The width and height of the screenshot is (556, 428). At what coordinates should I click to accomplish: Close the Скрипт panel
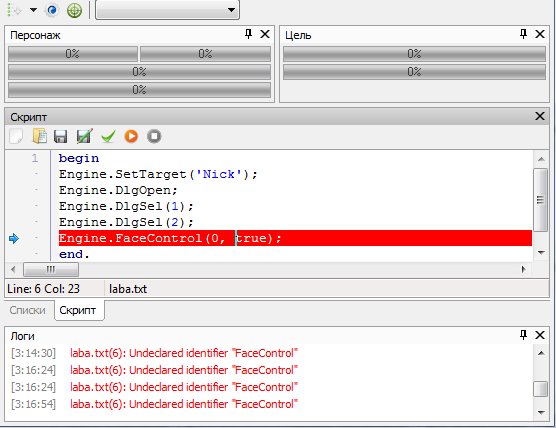[x=540, y=116]
